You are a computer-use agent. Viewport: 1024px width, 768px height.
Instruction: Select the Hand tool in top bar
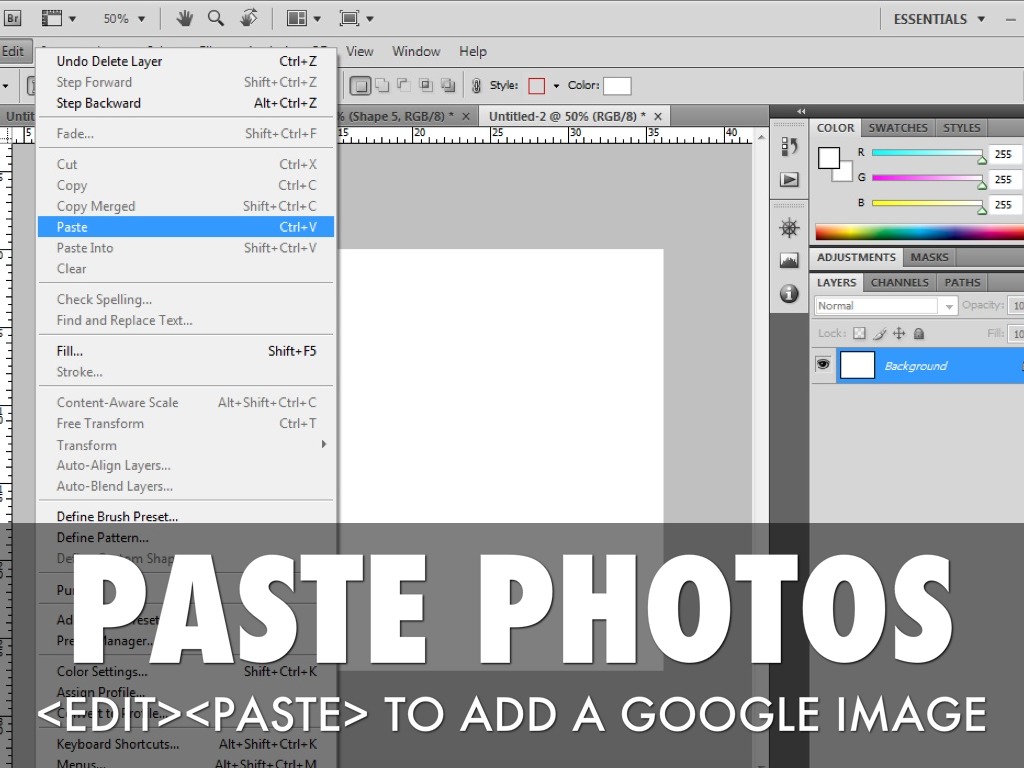coord(185,18)
